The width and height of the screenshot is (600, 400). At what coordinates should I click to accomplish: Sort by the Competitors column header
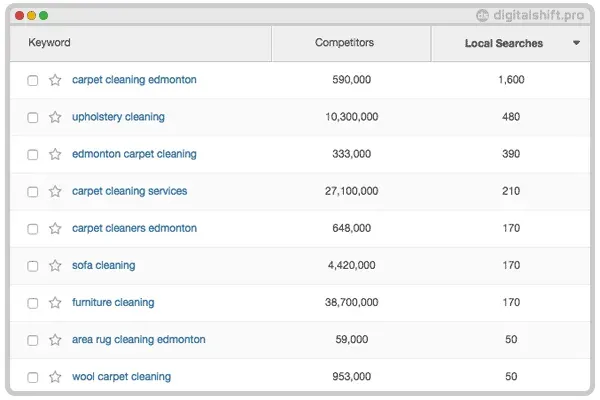[x=344, y=43]
